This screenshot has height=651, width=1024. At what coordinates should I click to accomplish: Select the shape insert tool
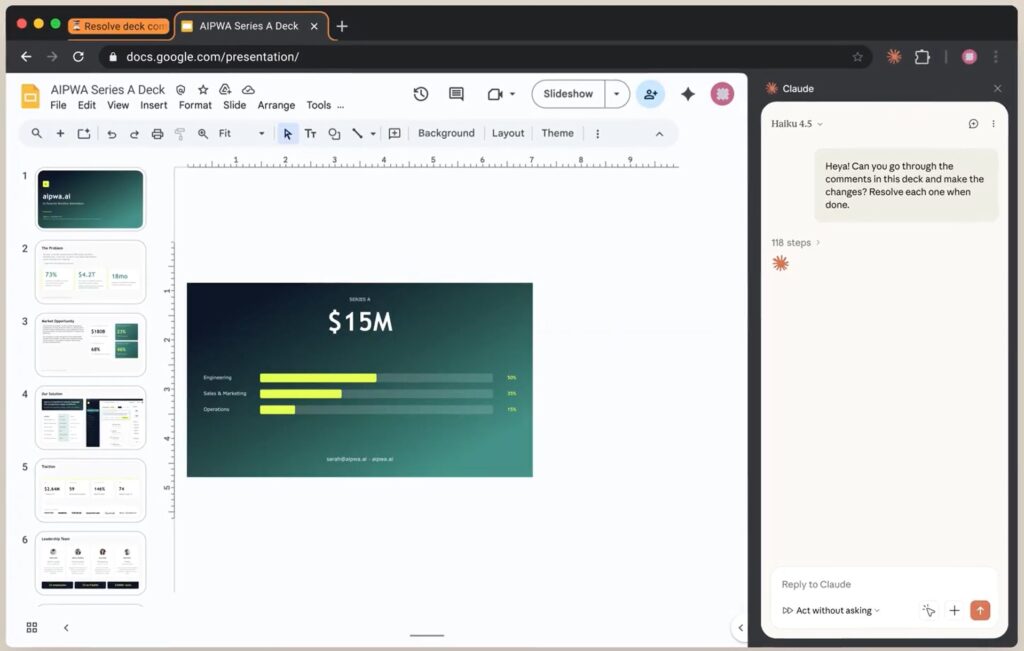coord(334,133)
